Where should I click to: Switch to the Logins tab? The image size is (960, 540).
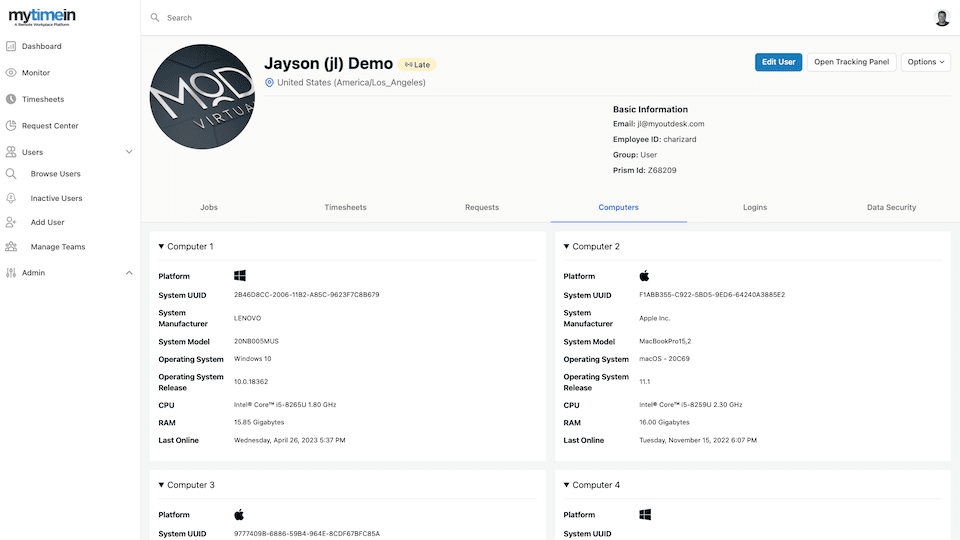[755, 207]
